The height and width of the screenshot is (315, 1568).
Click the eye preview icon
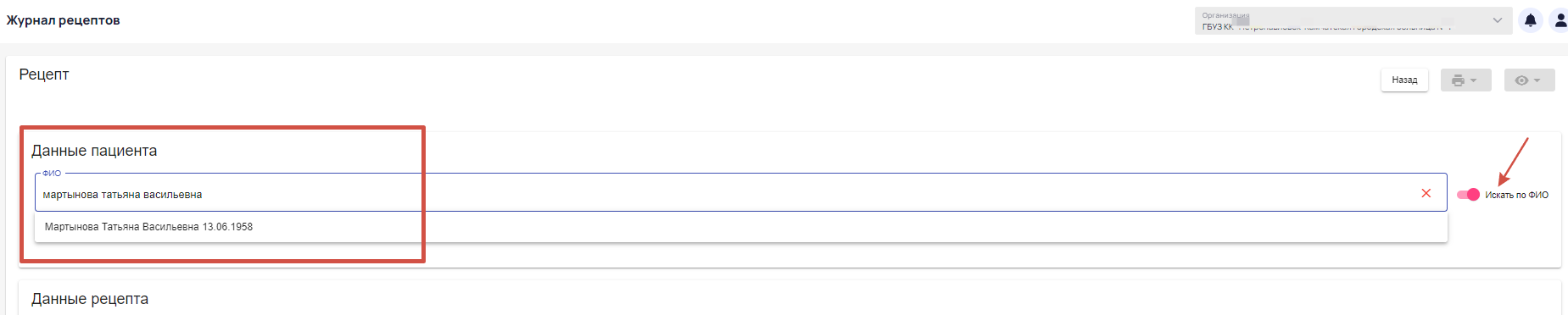click(1521, 80)
